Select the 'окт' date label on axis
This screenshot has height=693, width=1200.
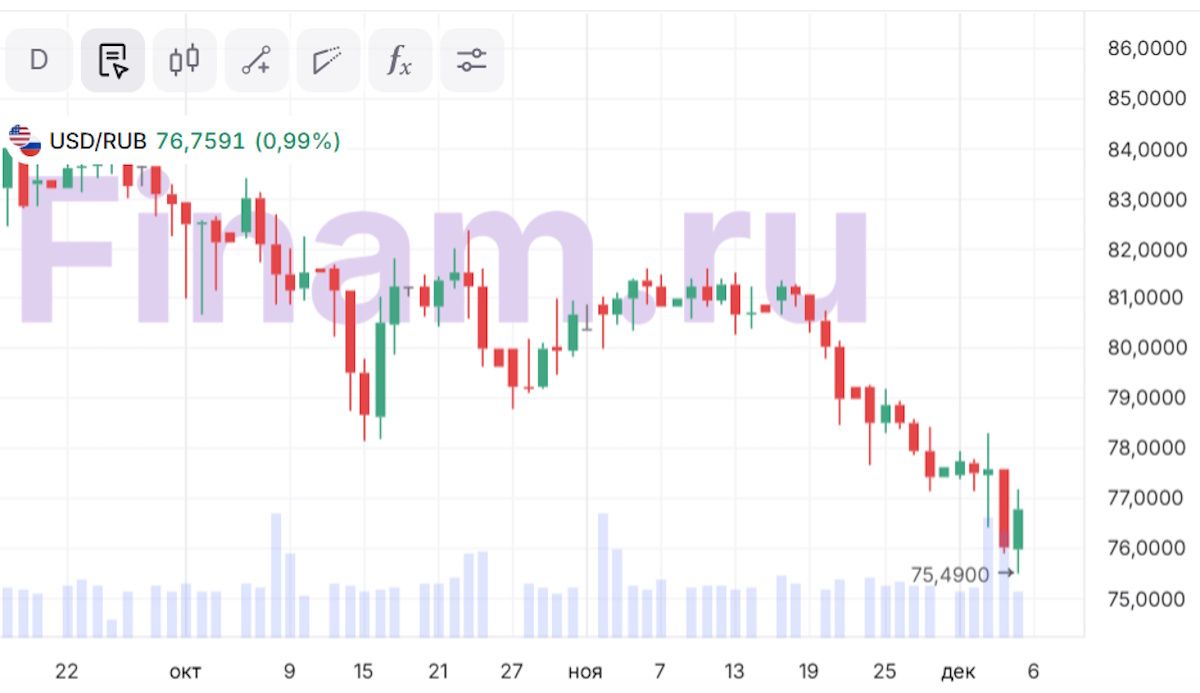pos(184,672)
